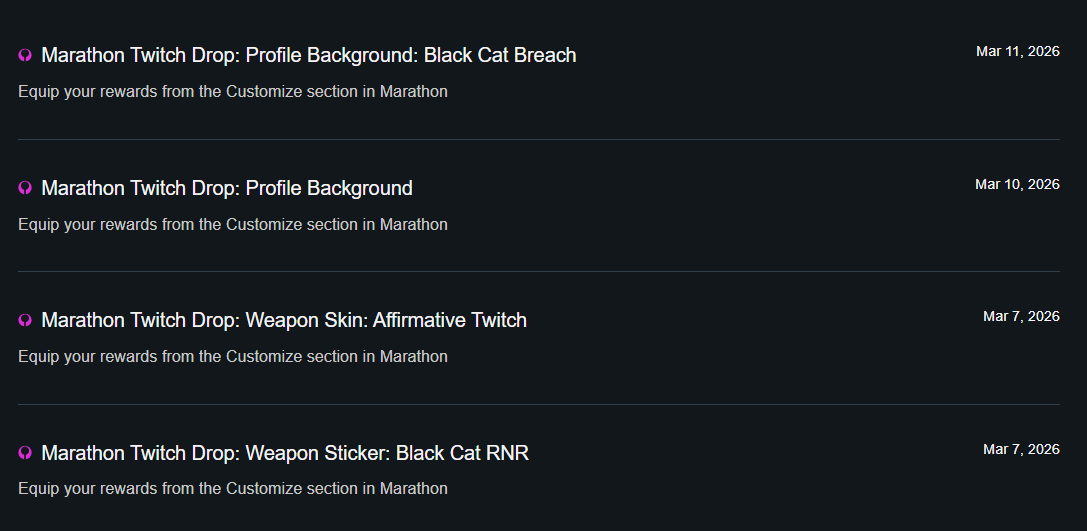Click the drop icon next to plain Profile Background entry
Image resolution: width=1087 pixels, height=531 pixels.
[26, 188]
